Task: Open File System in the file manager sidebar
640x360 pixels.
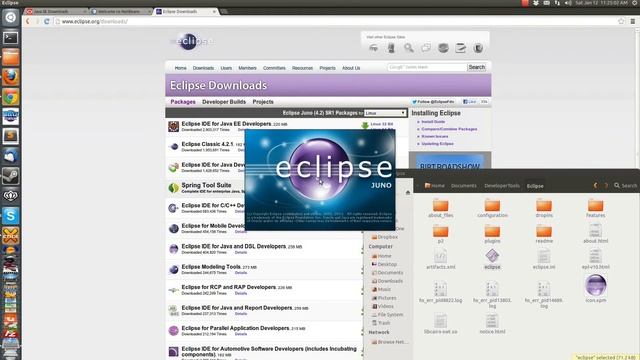Action: coord(387,315)
